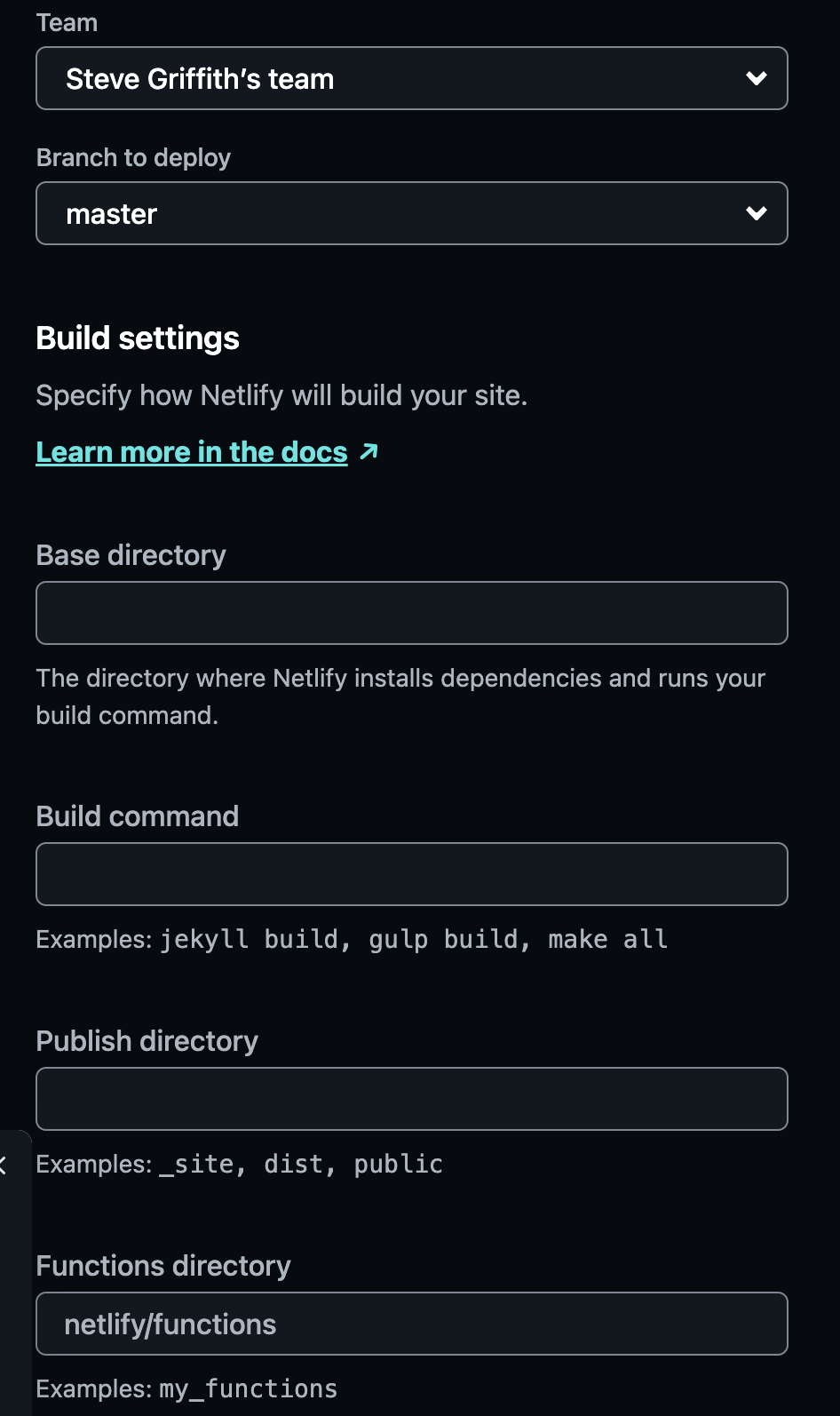Click inside the Build command field

point(411,873)
